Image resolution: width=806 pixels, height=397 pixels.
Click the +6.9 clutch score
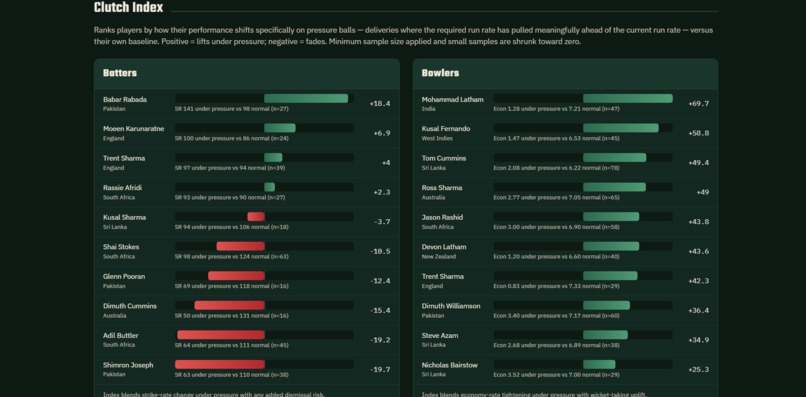click(x=382, y=133)
